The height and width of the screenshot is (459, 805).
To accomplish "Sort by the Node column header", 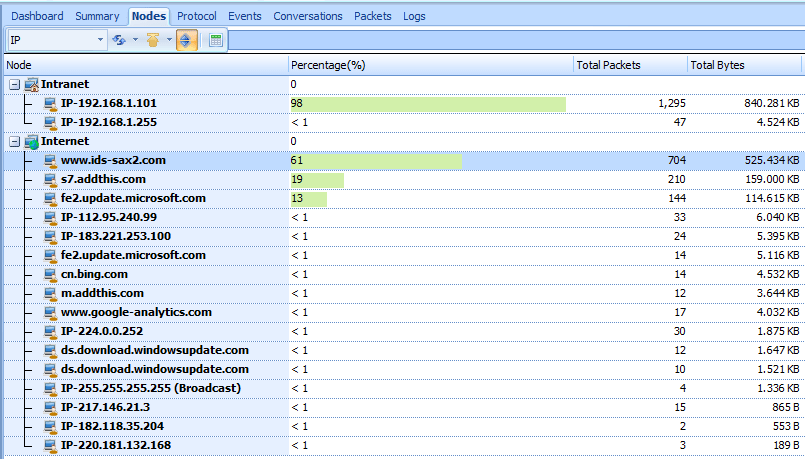I will click(x=147, y=65).
